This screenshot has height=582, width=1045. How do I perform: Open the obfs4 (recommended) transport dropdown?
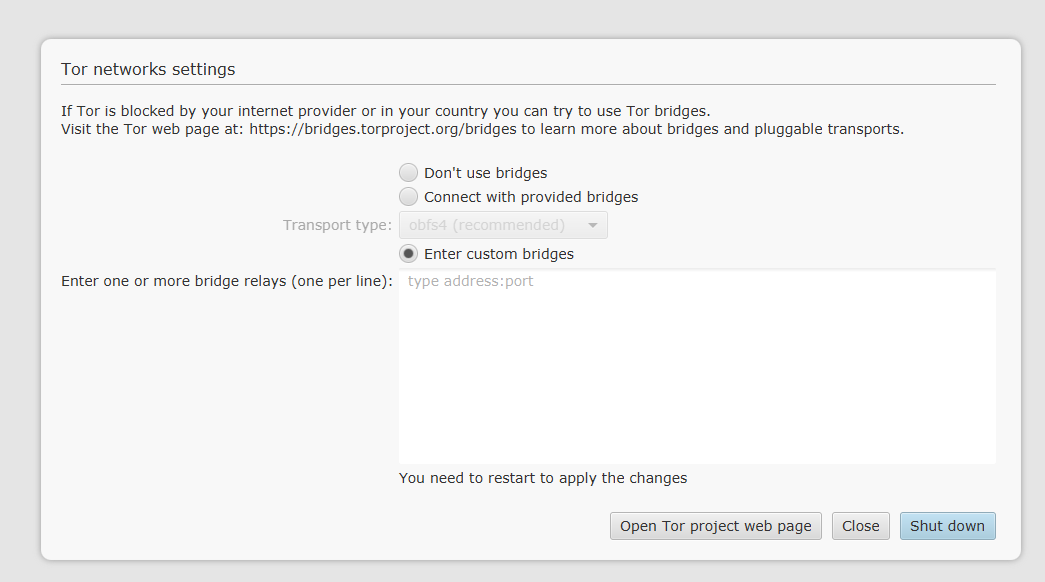(x=503, y=225)
